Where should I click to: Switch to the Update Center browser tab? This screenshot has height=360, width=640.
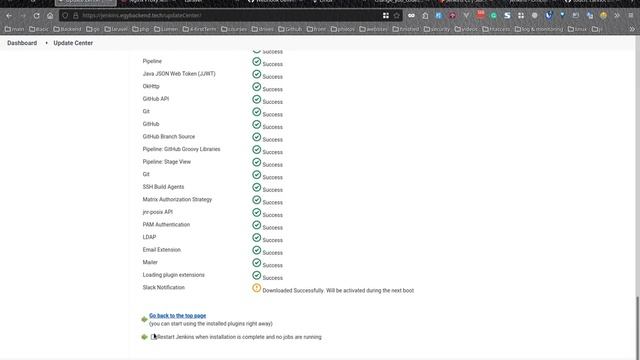coord(85,2)
